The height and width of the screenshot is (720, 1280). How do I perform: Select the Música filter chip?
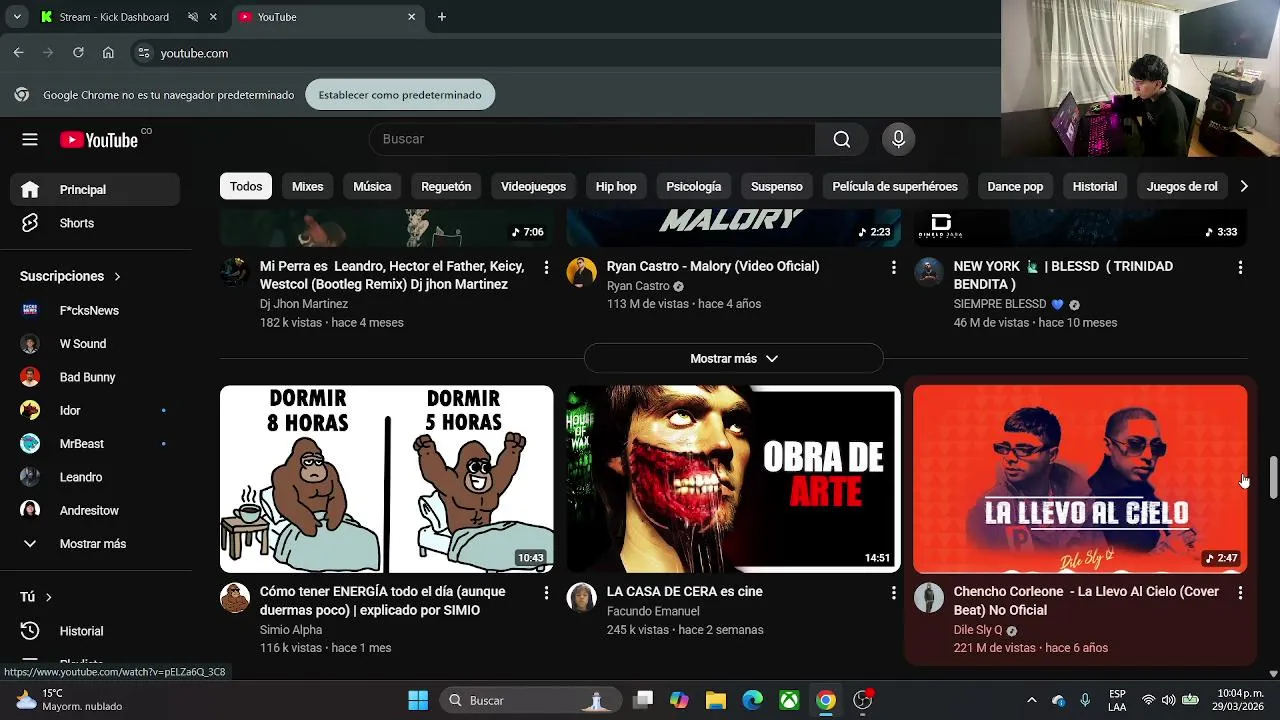[x=372, y=187]
